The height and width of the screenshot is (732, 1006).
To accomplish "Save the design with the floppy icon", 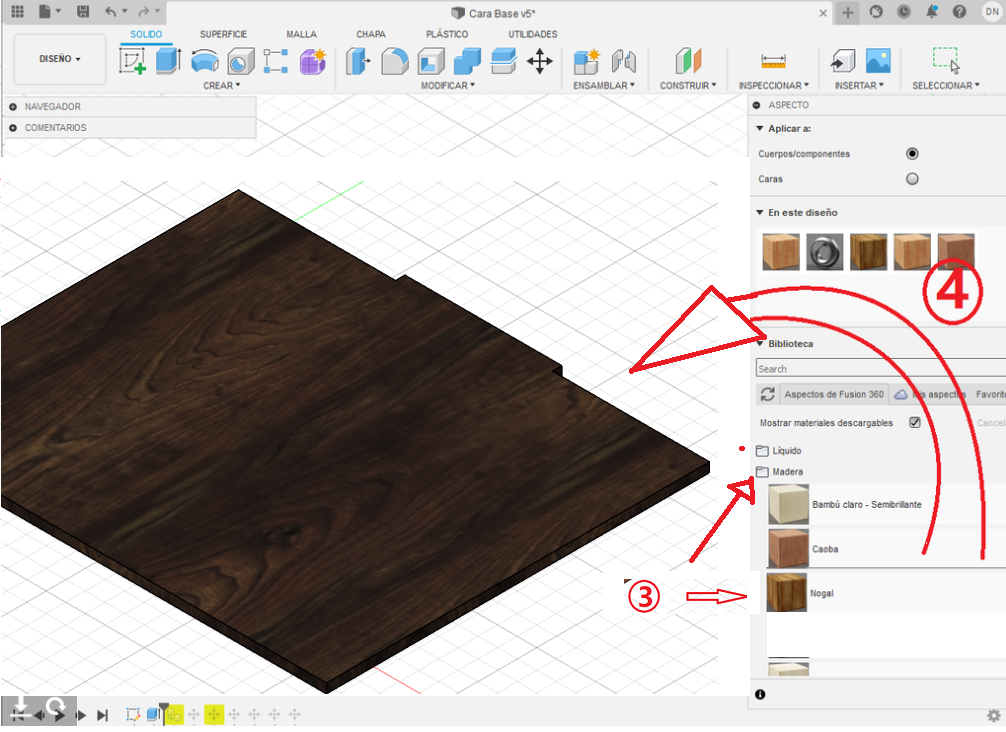I will click(83, 12).
